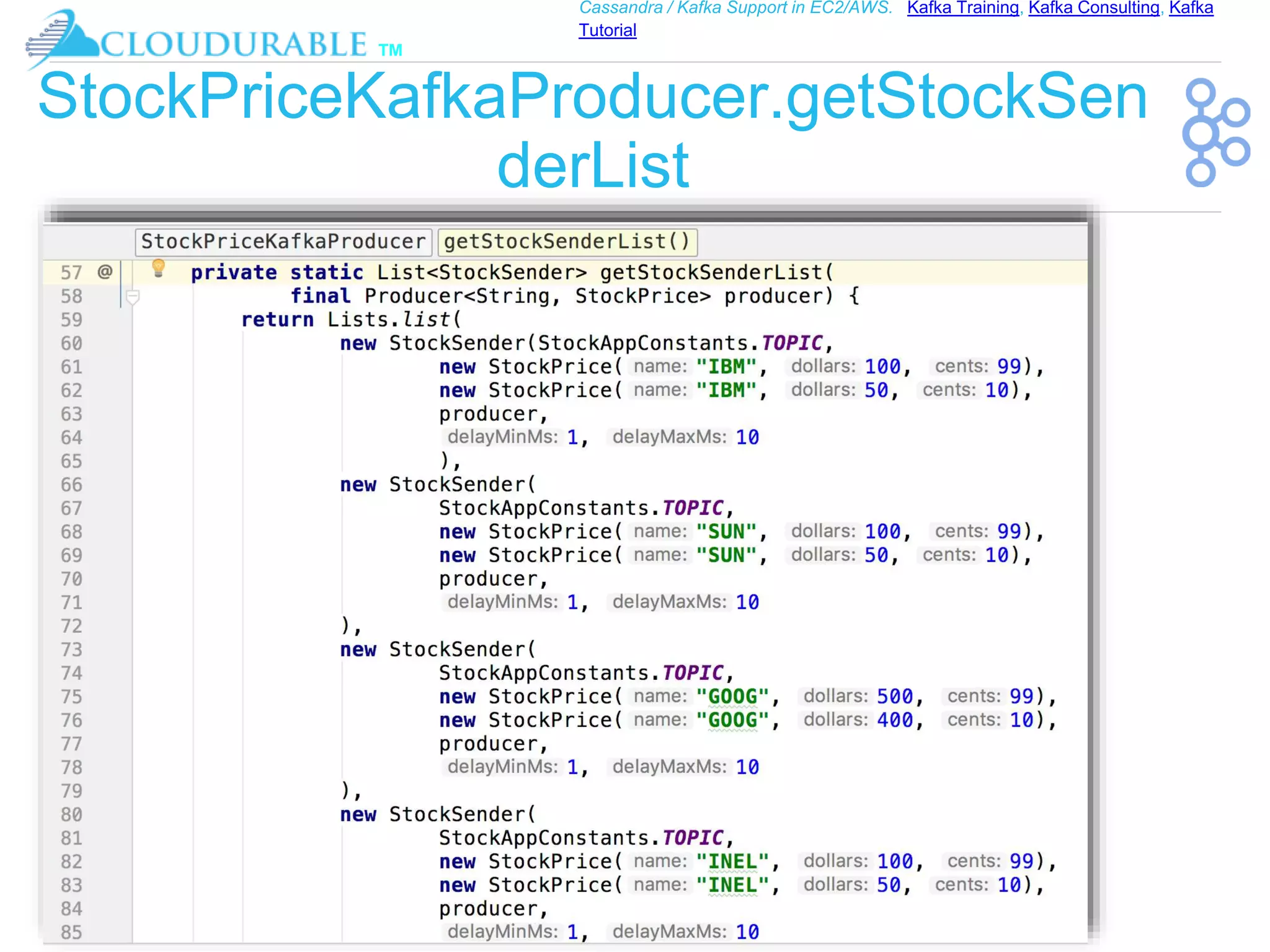Image resolution: width=1270 pixels, height=952 pixels.
Task: Open the Kafka Training link
Action: pos(962,8)
